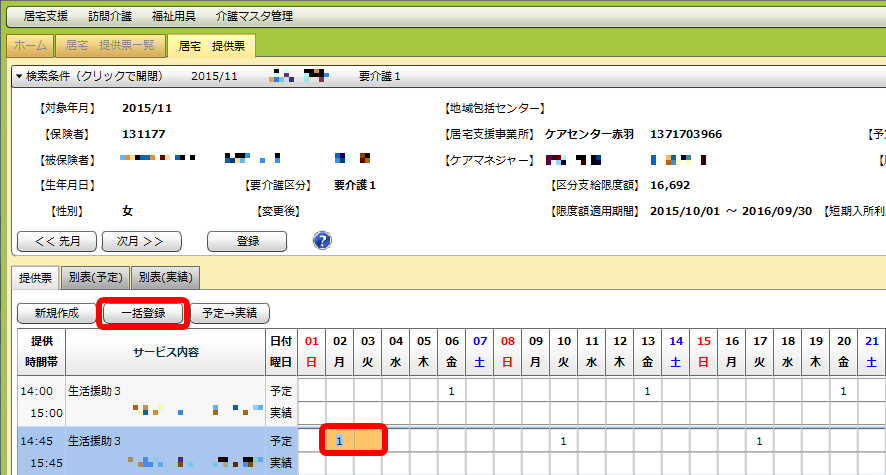
Task: Click the 一括登録 bulk register button
Action: click(x=143, y=313)
